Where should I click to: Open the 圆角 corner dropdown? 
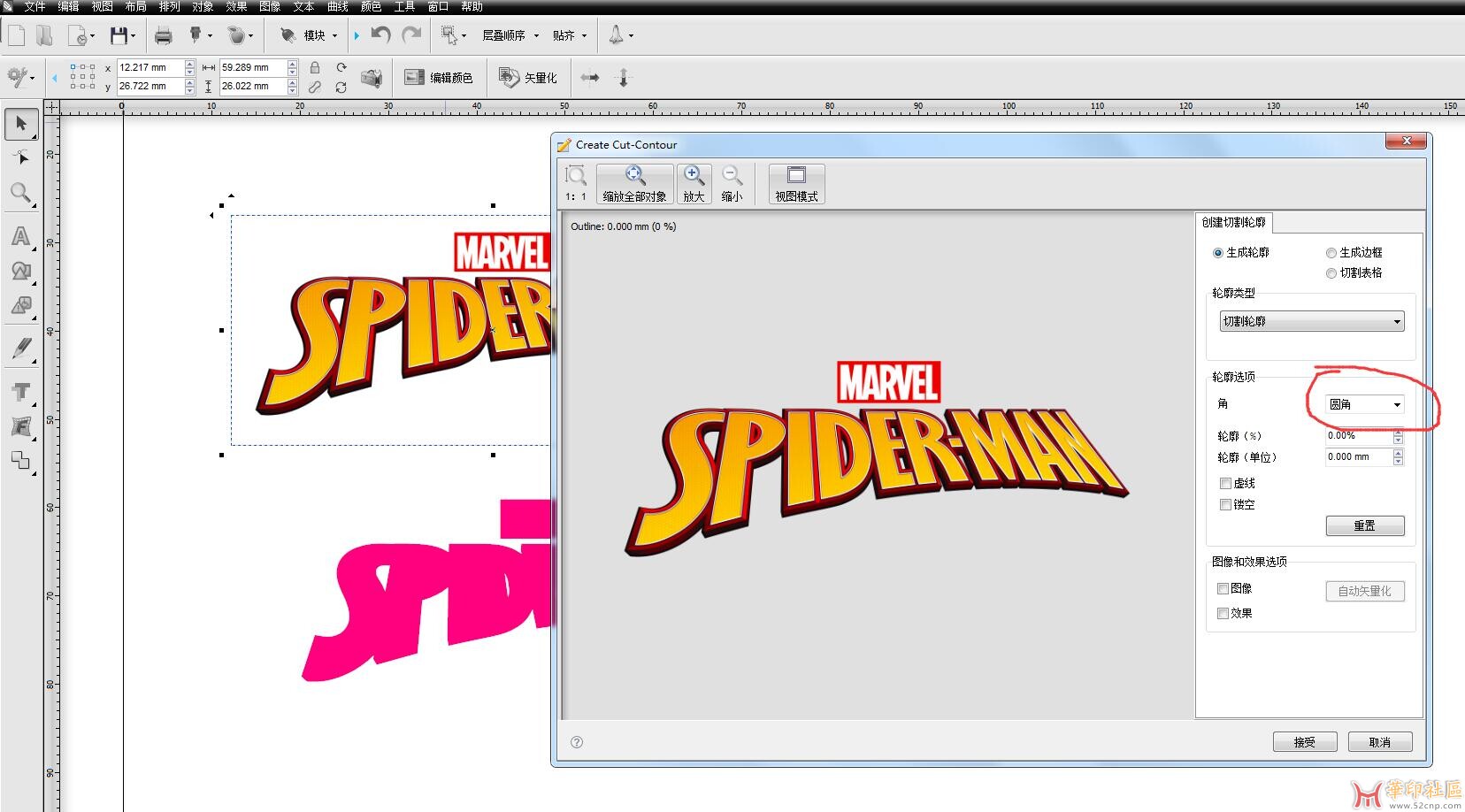pyautogui.click(x=1365, y=404)
